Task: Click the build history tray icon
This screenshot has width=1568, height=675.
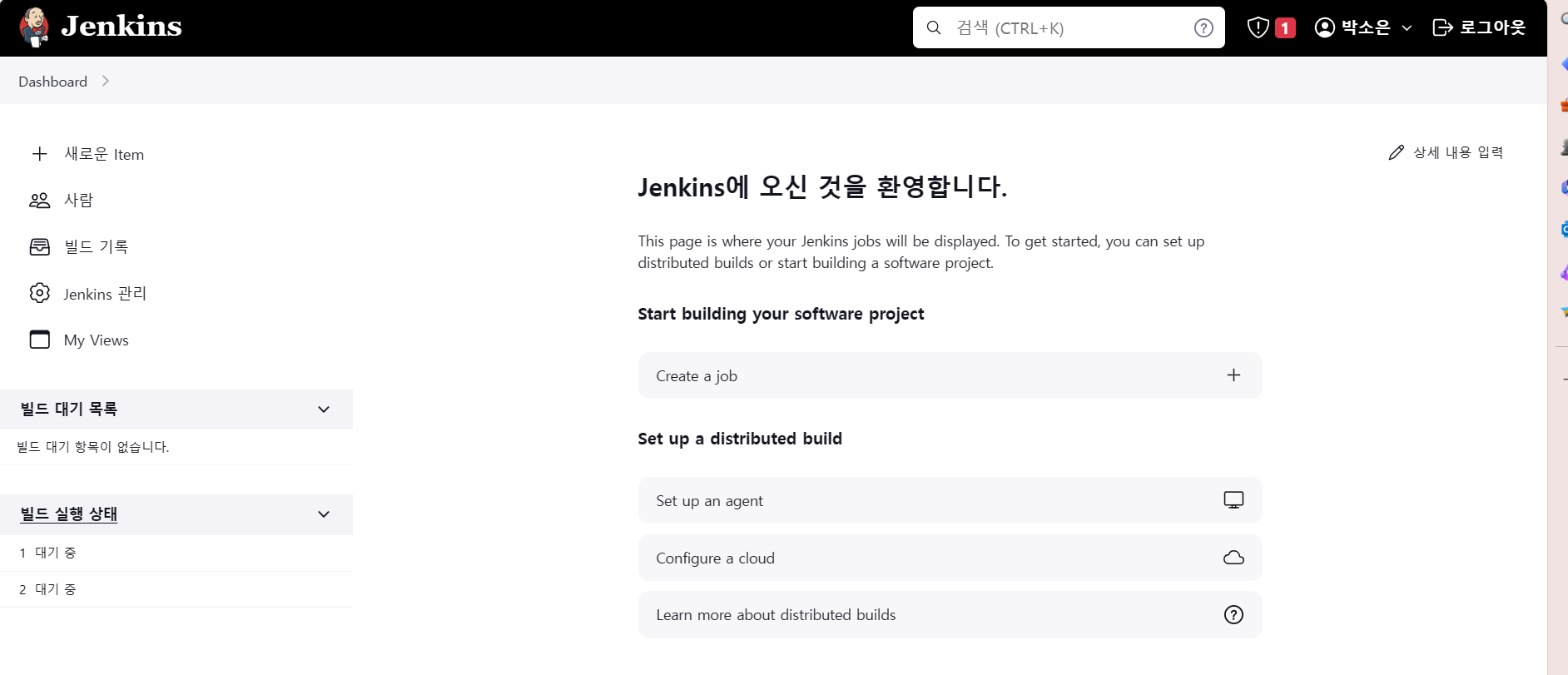Action: [39, 247]
